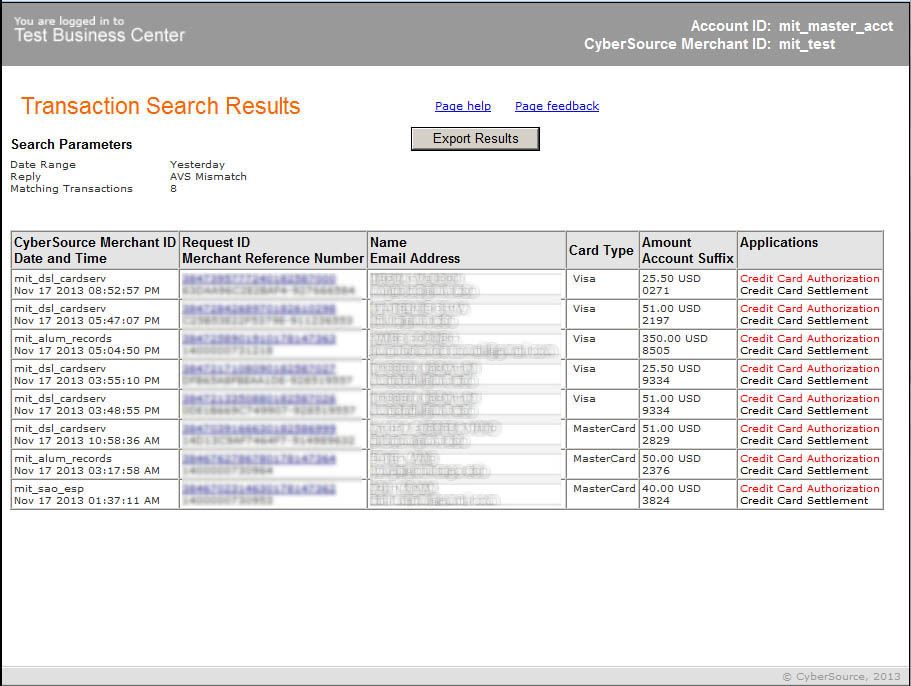Open the Page feedback link
Image resolution: width=911 pixels, height=686 pixels.
pos(556,106)
